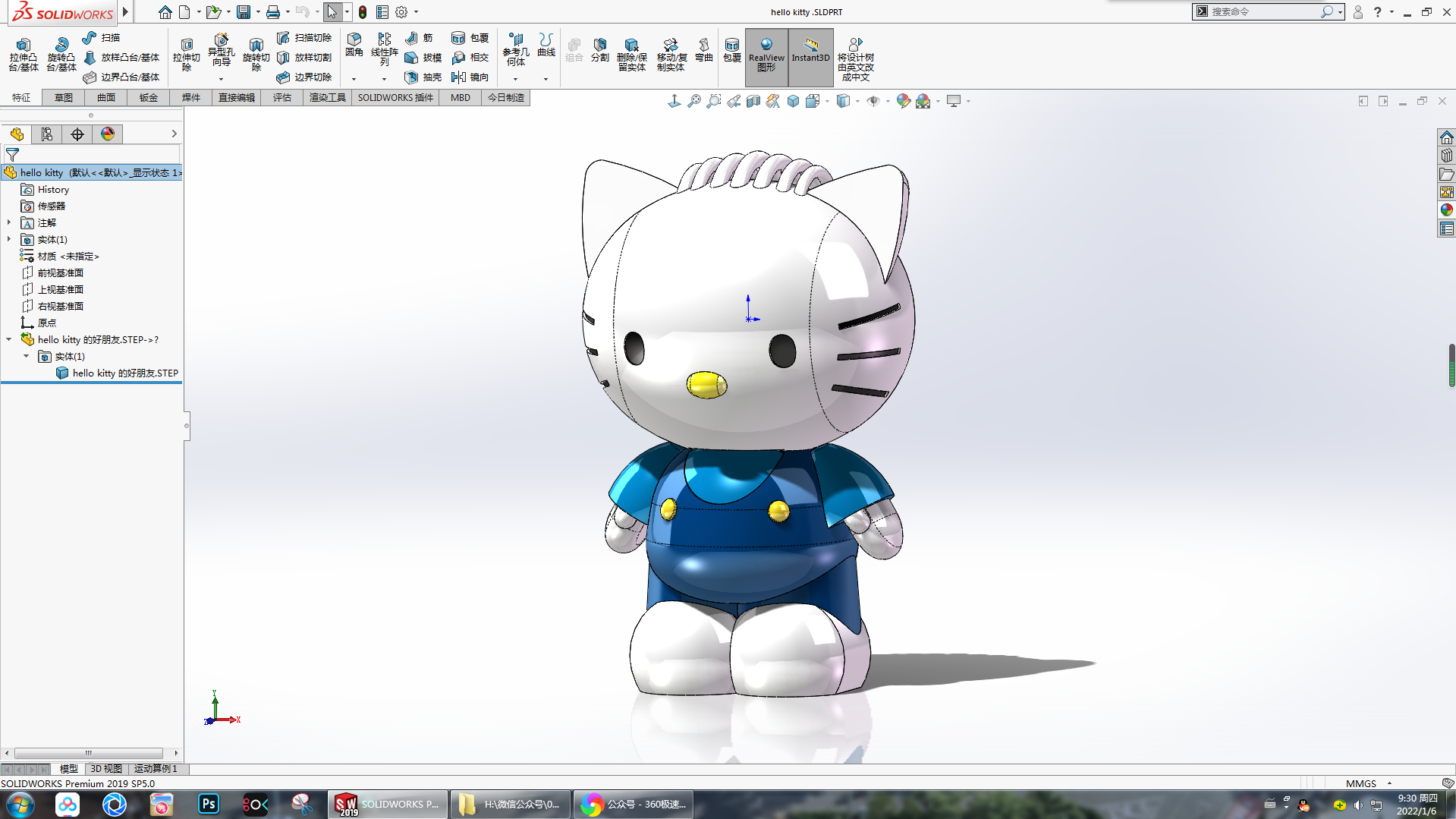Open the 圆角 fillet dropdown arrow
Viewport: 1456px width, 819px height.
(x=354, y=79)
